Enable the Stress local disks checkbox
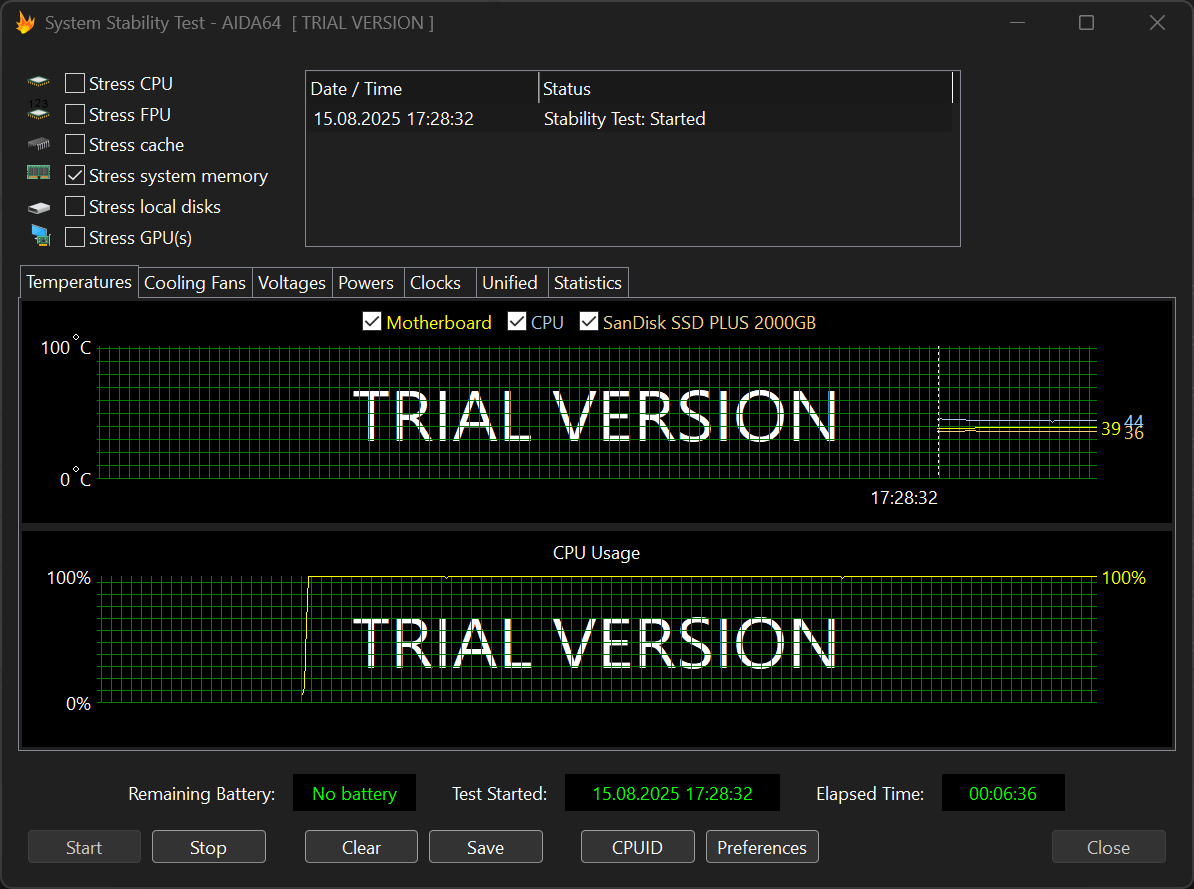This screenshot has height=889, width=1194. click(x=75, y=206)
